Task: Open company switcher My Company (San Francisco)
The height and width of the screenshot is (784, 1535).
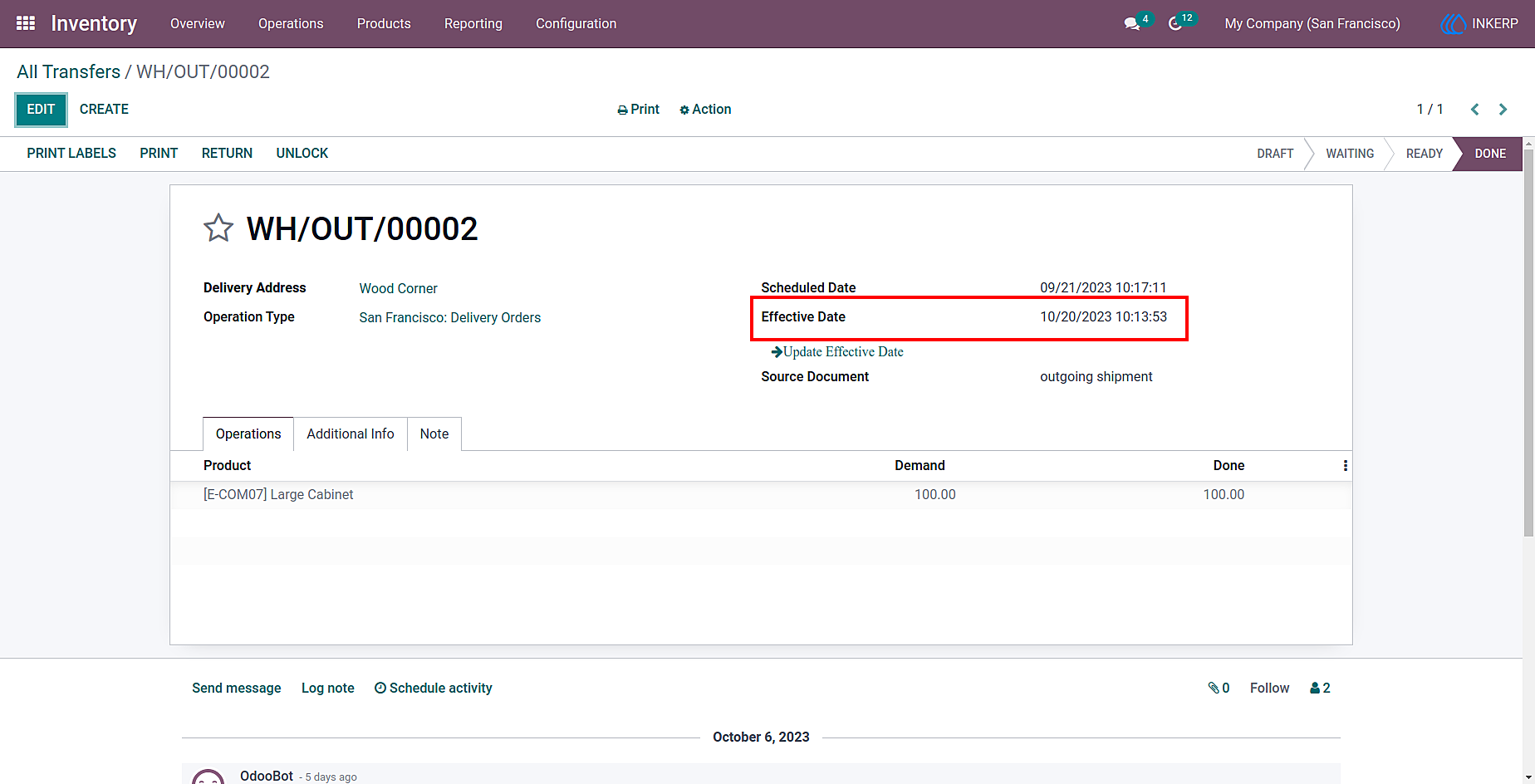Action: (1312, 24)
